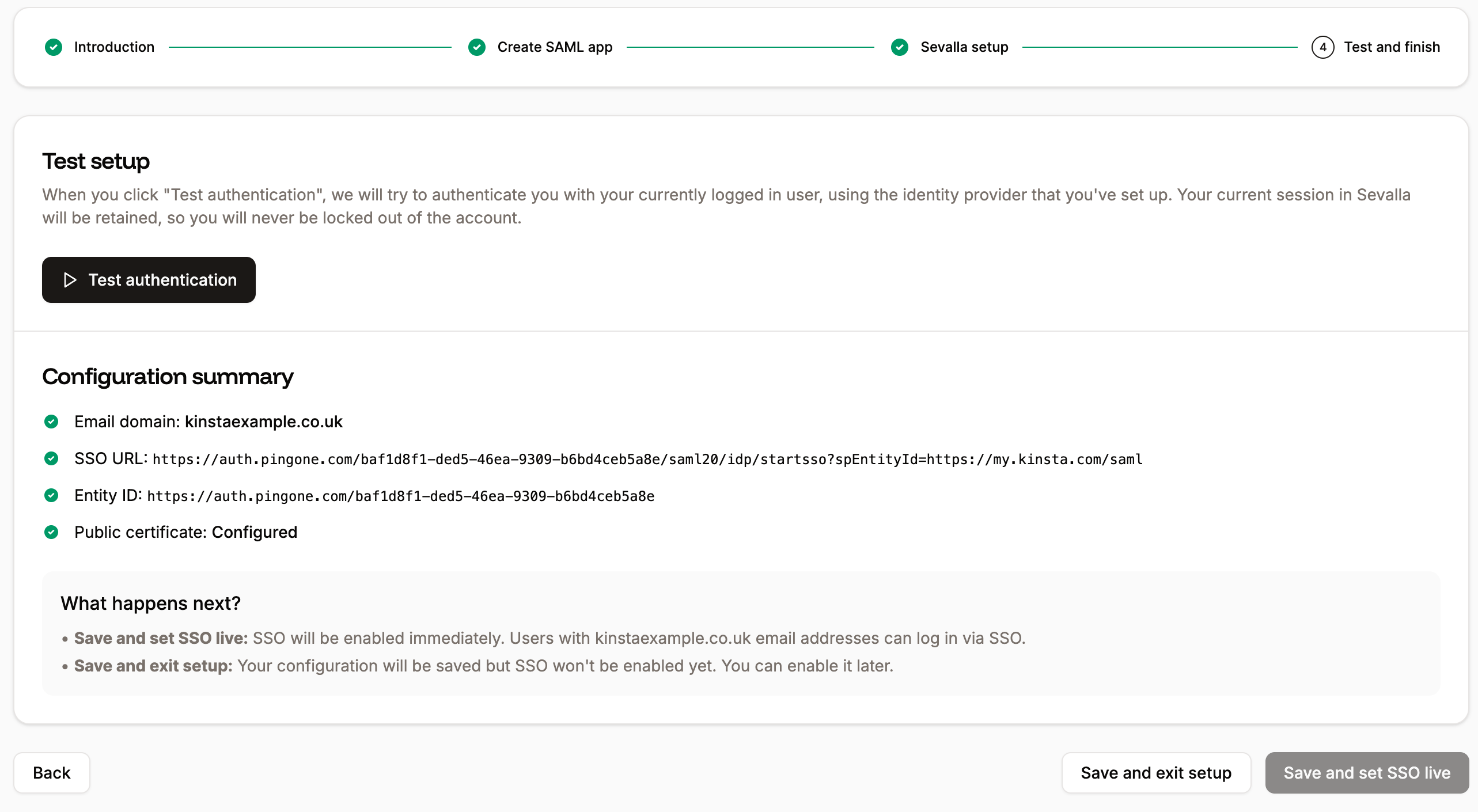1478x812 pixels.
Task: Click Save and set SSO live
Action: (1366, 772)
